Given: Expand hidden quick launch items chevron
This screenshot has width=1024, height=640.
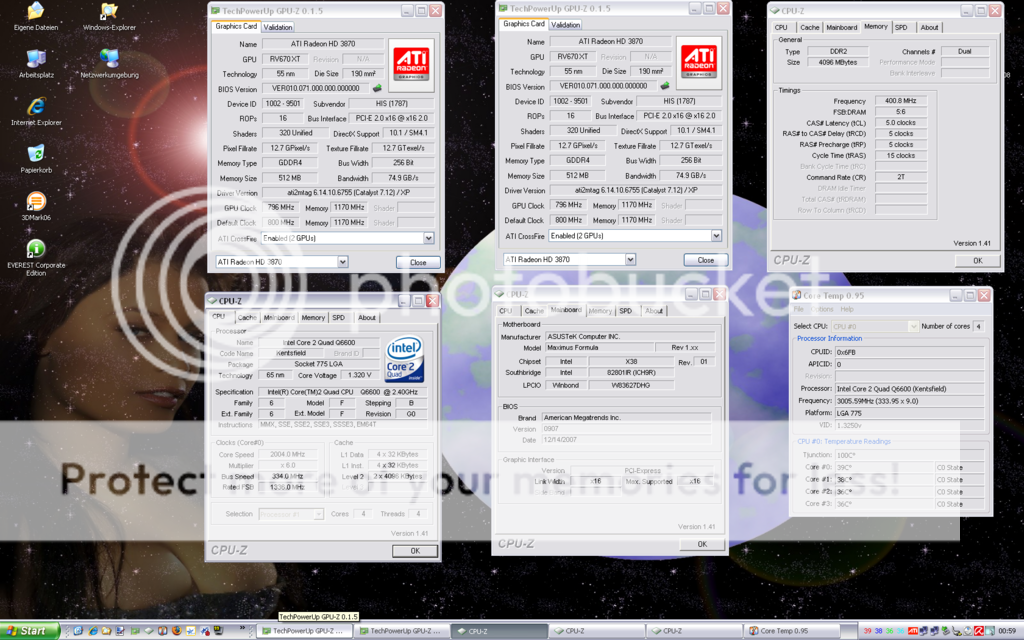Looking at the screenshot, I should coord(243,628).
